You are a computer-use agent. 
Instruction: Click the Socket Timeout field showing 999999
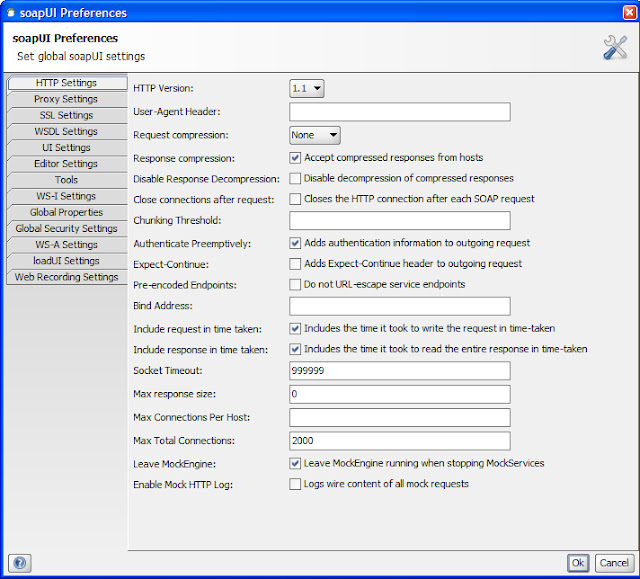(x=400, y=370)
